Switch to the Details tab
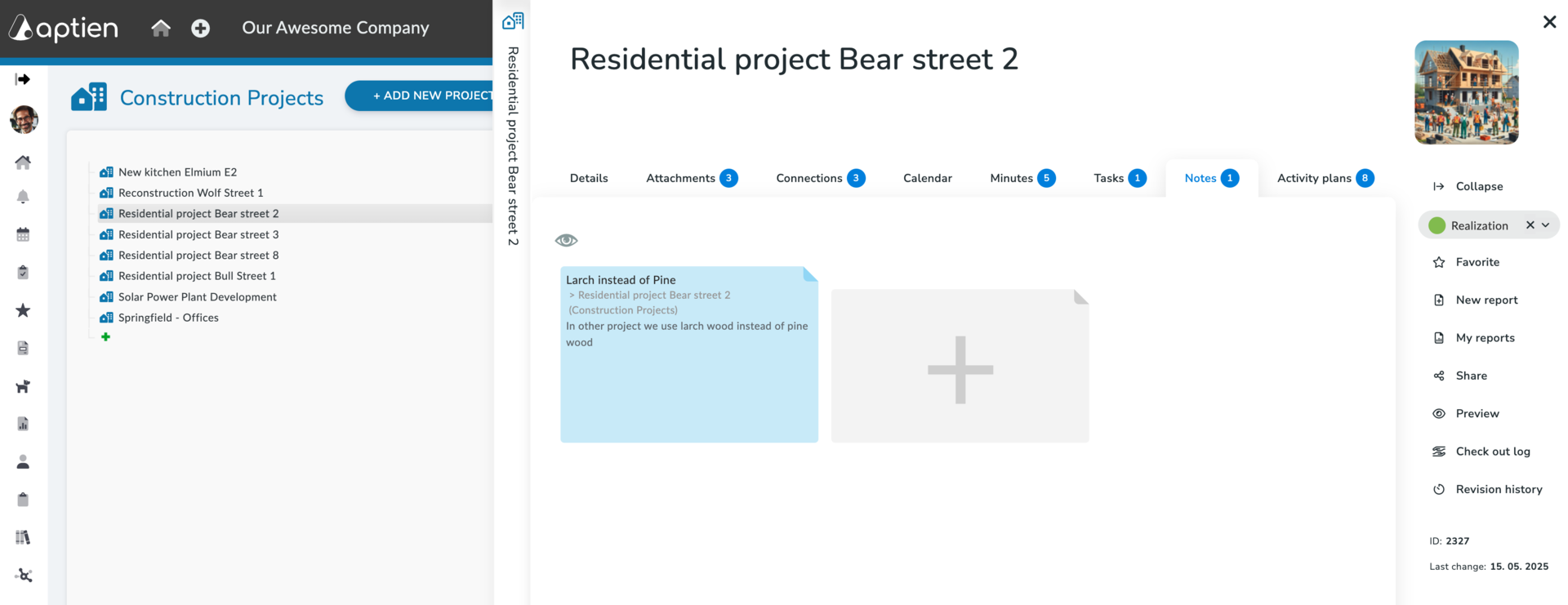 (589, 178)
